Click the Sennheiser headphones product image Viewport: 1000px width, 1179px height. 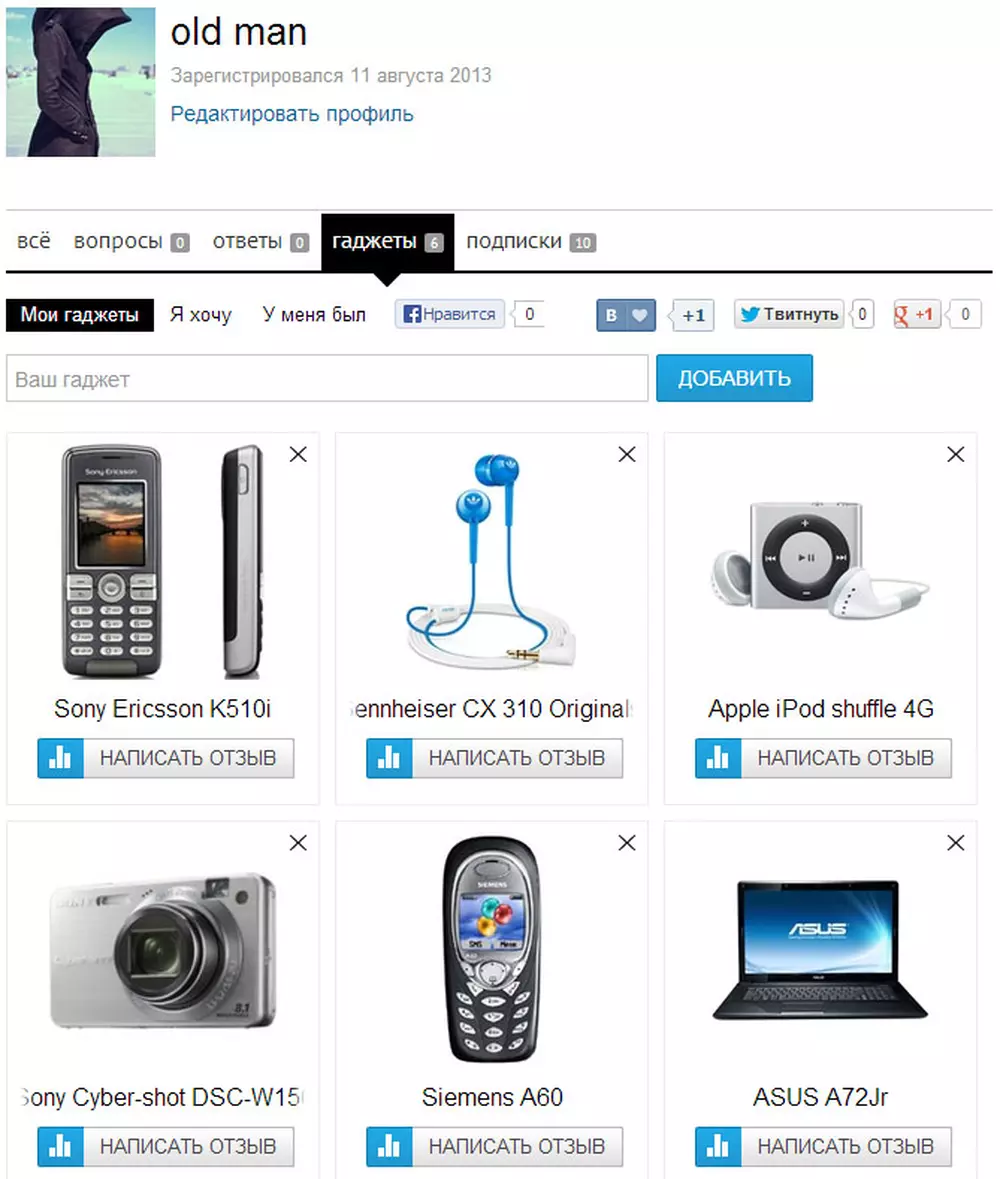pyautogui.click(x=492, y=561)
